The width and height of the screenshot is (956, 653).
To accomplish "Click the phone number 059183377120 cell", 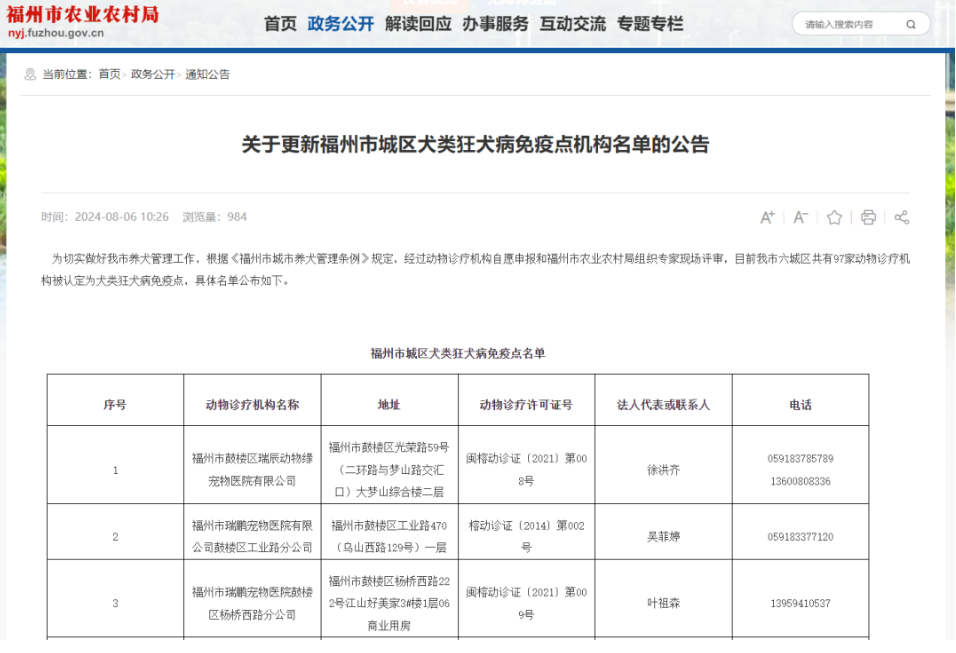I will click(x=800, y=537).
